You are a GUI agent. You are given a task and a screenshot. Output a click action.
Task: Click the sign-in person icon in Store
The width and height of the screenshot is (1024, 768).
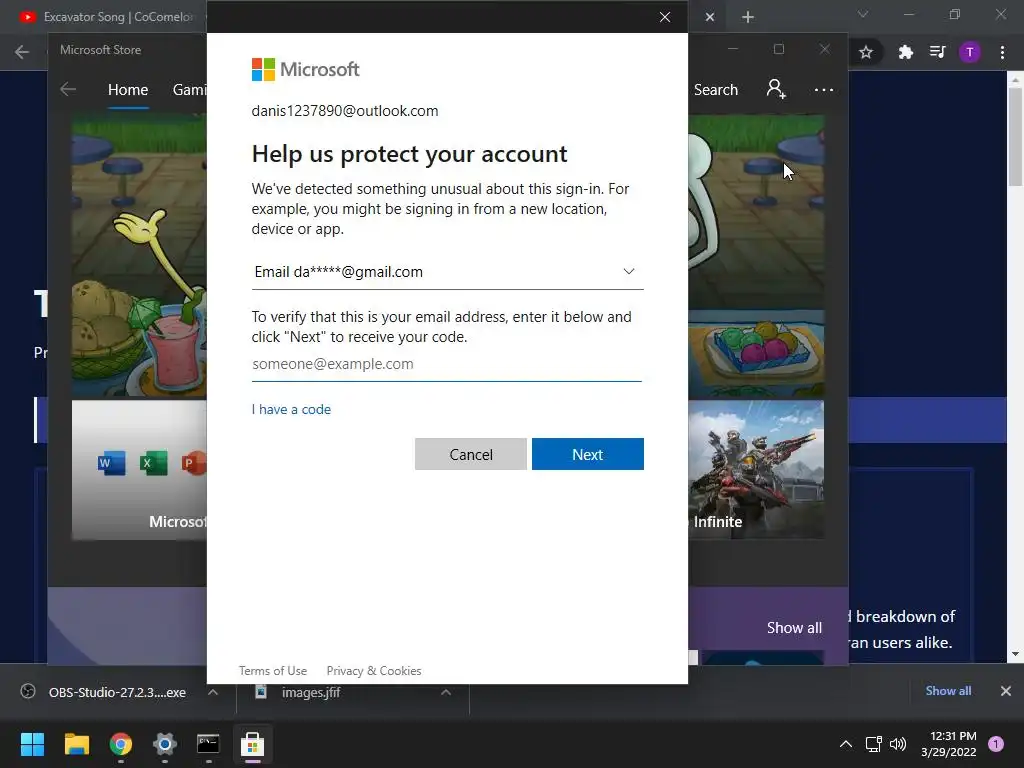[776, 89]
